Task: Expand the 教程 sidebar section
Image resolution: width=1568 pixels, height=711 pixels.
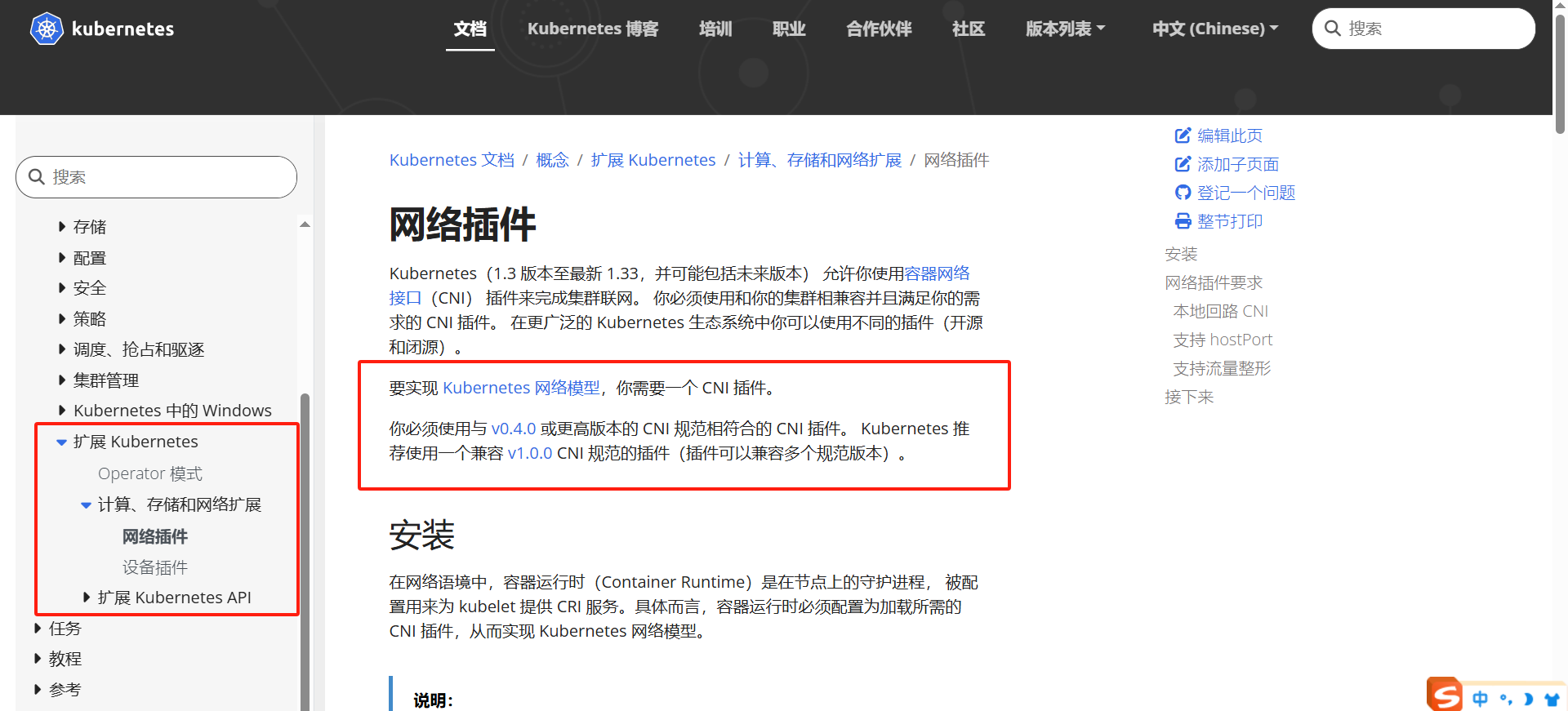Action: pyautogui.click(x=38, y=659)
